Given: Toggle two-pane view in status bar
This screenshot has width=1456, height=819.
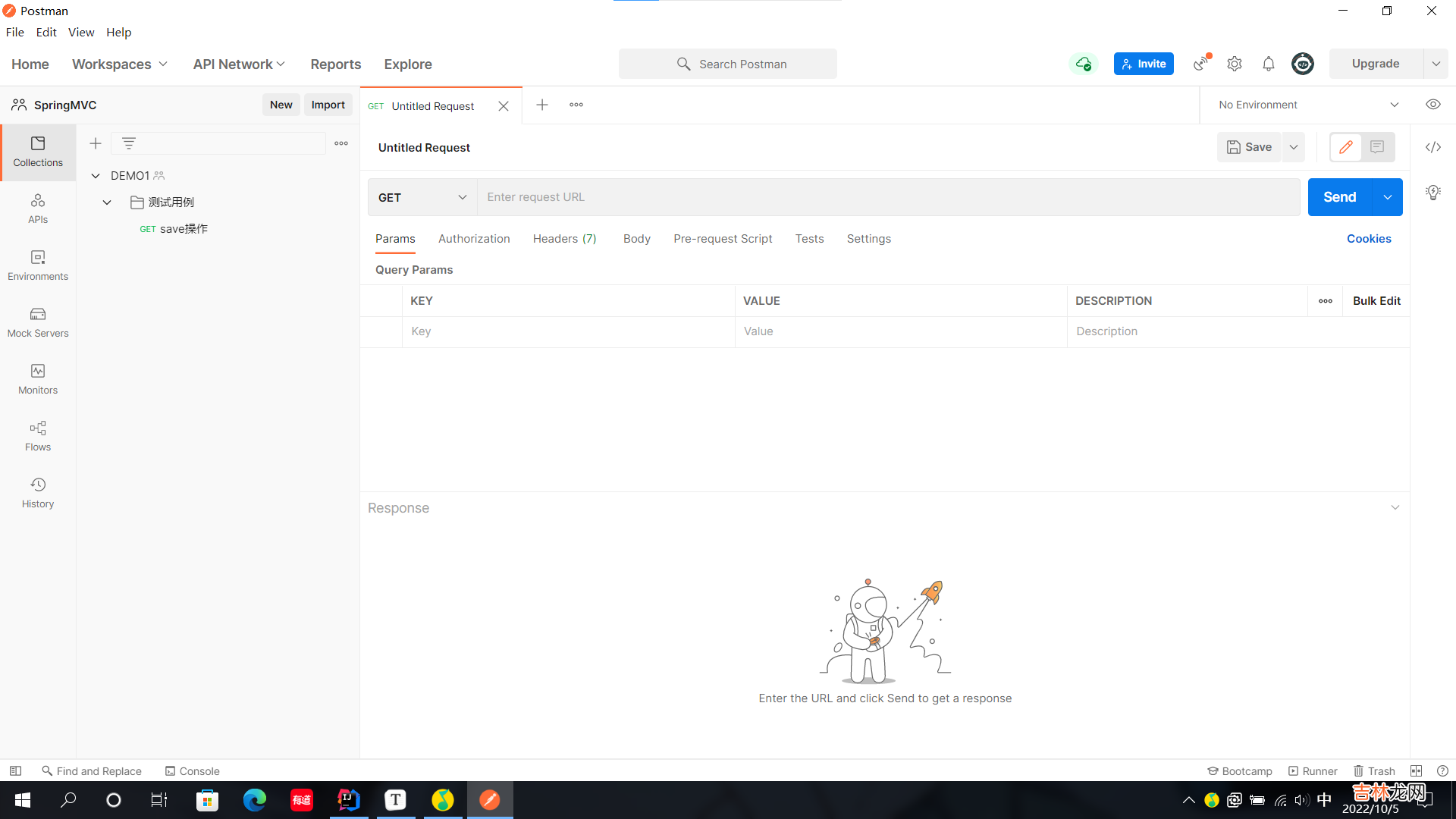Looking at the screenshot, I should tap(1416, 770).
